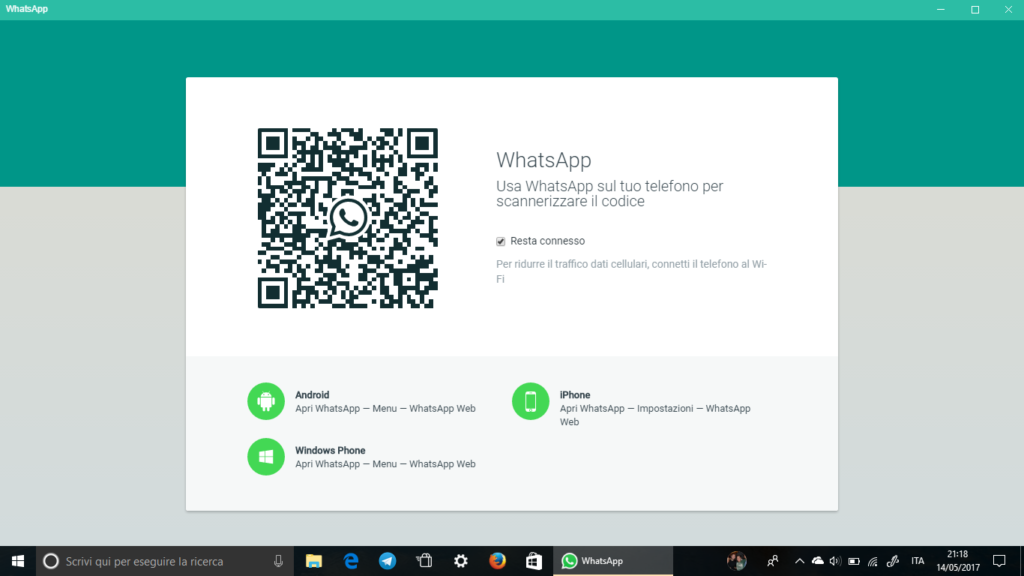Click the iPhone phone icon
Image resolution: width=1024 pixels, height=576 pixels.
pyautogui.click(x=530, y=401)
